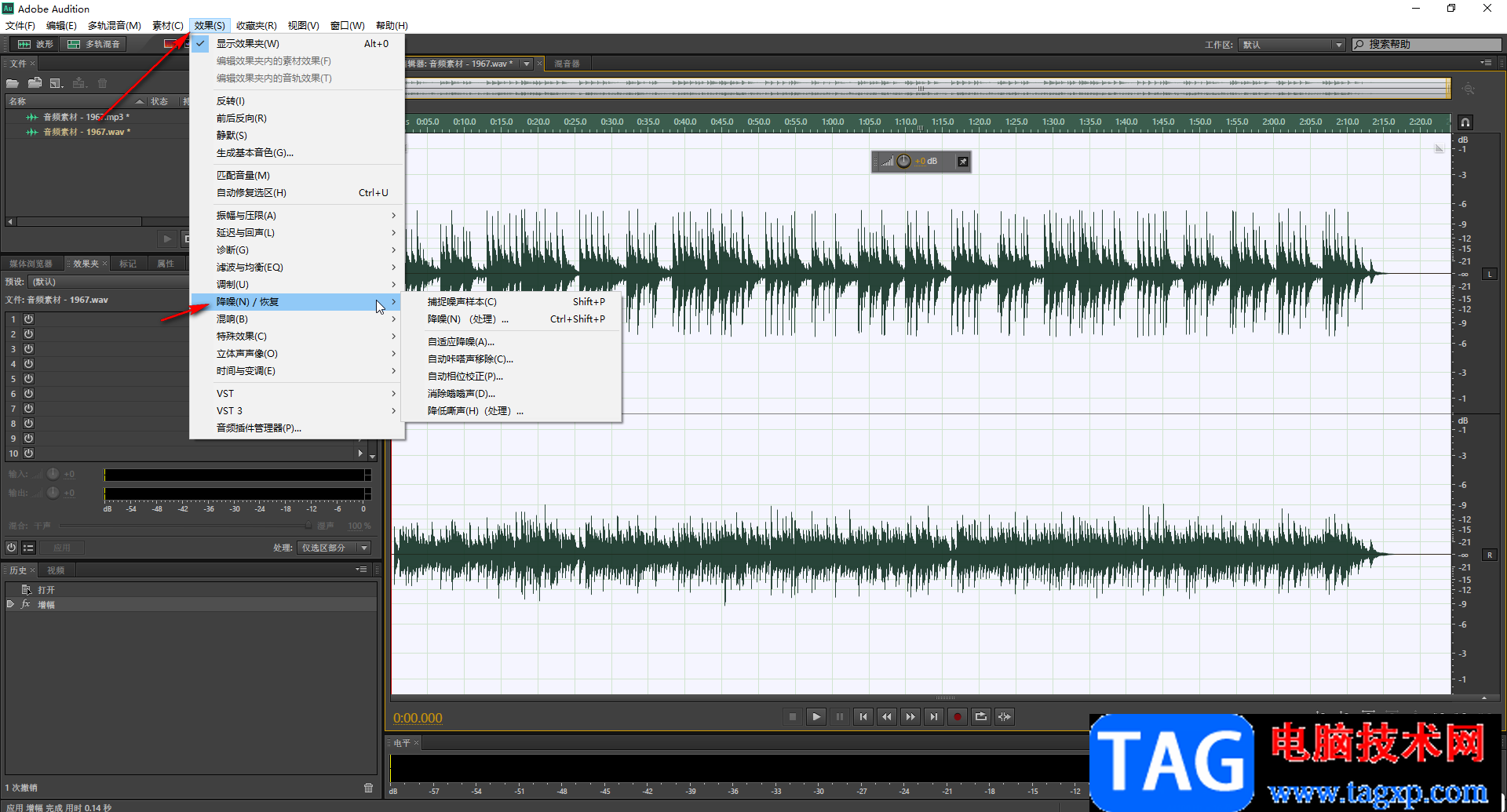
Task: Click the rack list view icon beside power
Action: [28, 548]
